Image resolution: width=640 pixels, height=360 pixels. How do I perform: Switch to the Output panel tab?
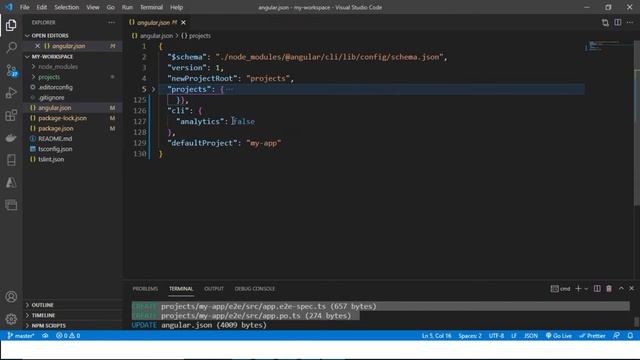click(x=214, y=289)
